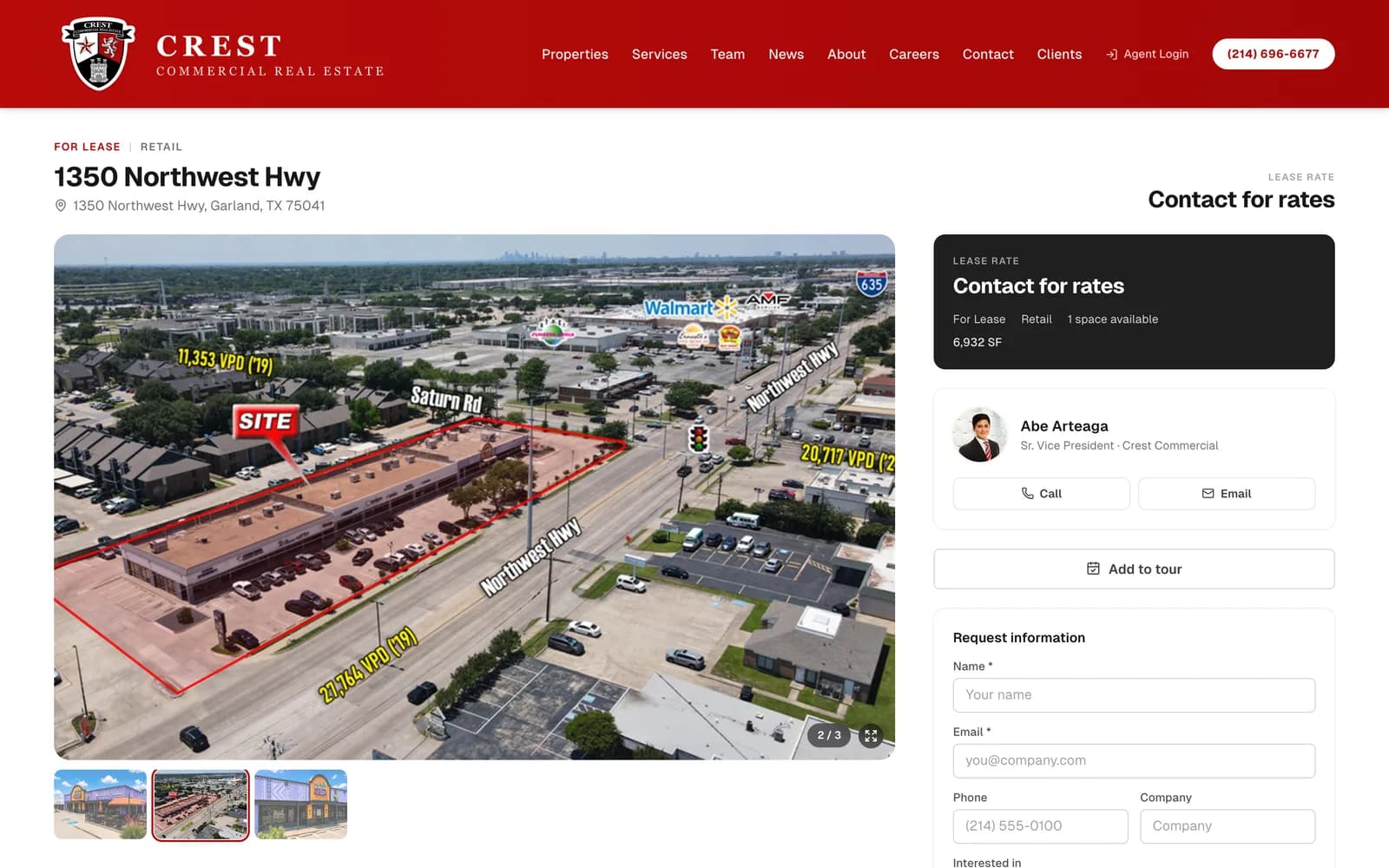This screenshot has width=1389, height=868.
Task: Open the News section
Action: coord(786,54)
